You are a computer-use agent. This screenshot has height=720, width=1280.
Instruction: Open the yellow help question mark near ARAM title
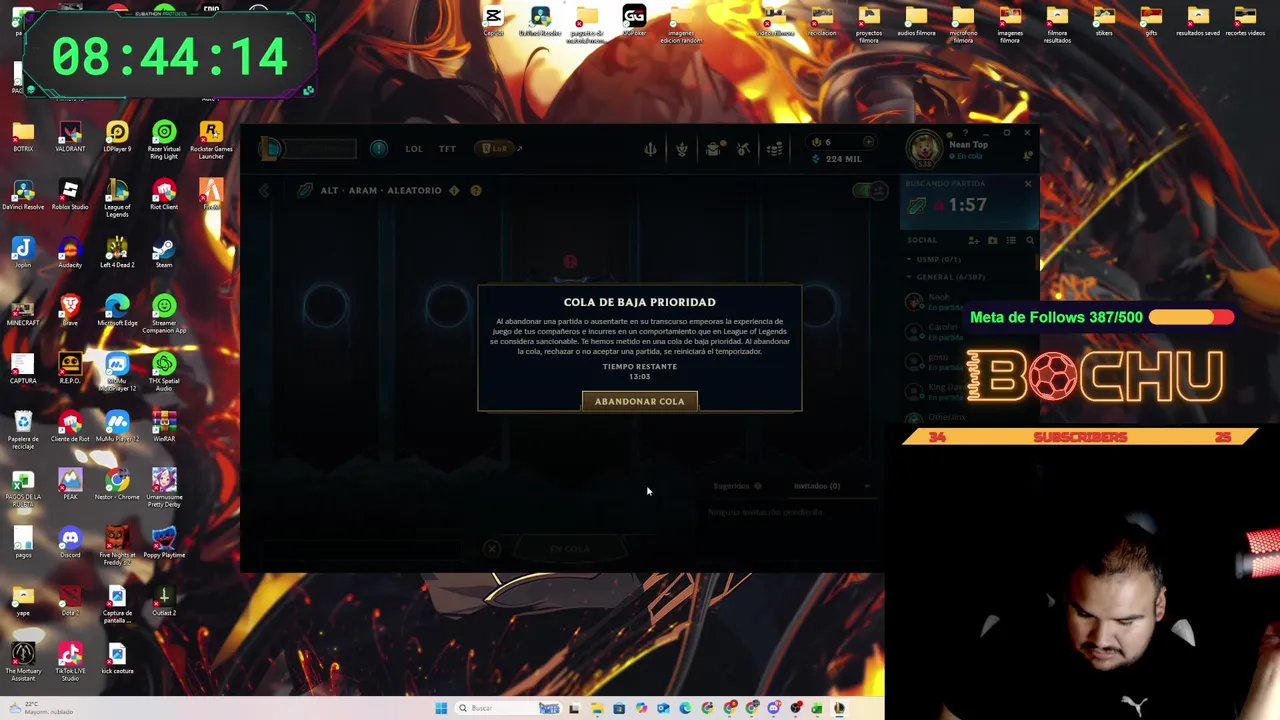[476, 190]
